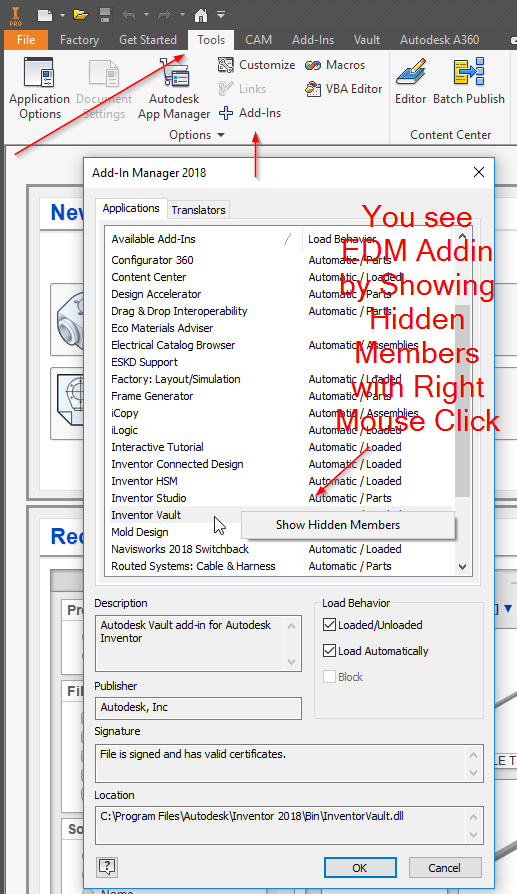Viewport: 517px width, 894px height.
Task: Start Batch Publish in Content Center
Action: 469,81
